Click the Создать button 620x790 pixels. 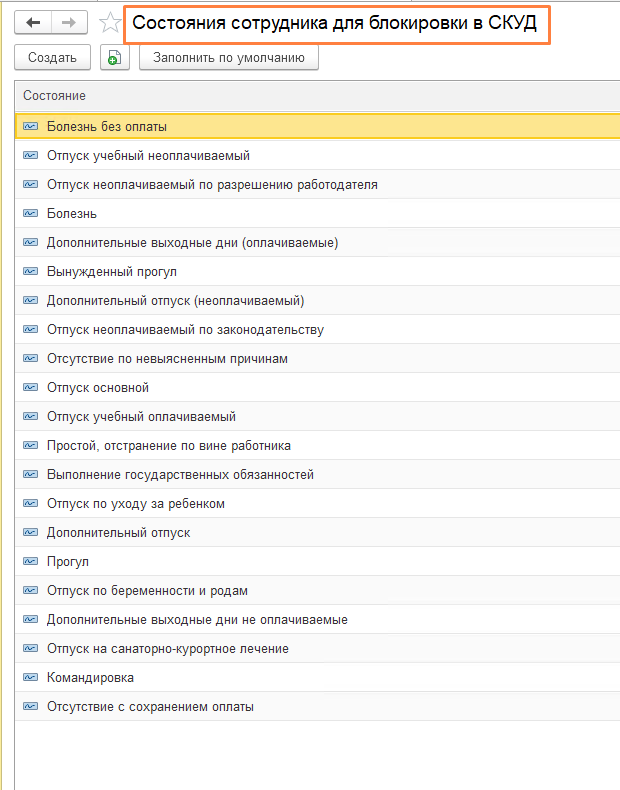click(53, 58)
